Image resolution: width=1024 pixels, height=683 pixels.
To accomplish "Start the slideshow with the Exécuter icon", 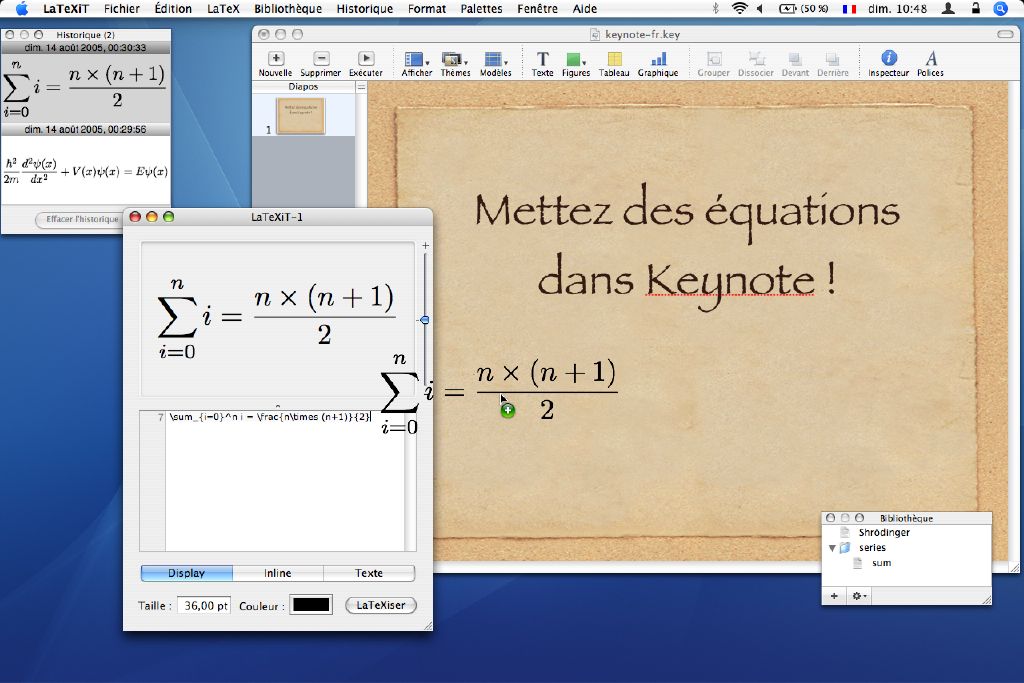I will [366, 59].
